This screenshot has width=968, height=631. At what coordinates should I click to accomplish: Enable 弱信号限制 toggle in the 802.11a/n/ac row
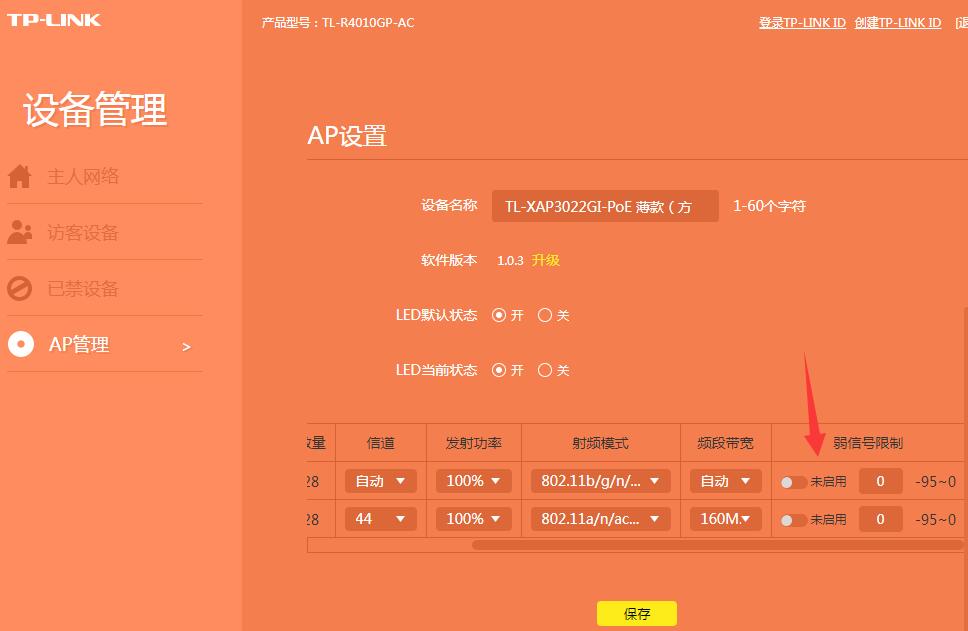793,520
